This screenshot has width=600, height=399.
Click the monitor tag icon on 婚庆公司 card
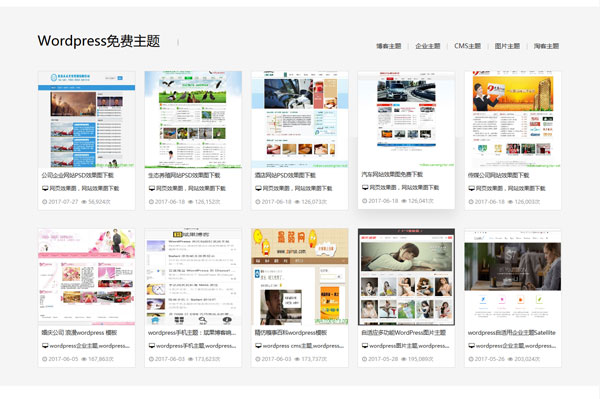(x=45, y=346)
